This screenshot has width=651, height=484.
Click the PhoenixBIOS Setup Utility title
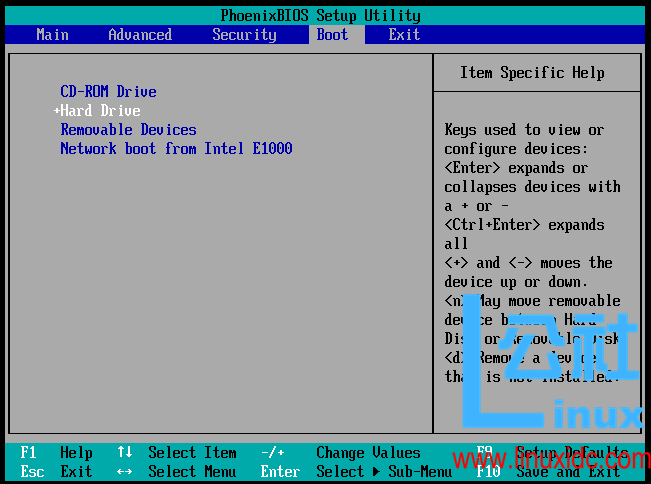(320, 16)
